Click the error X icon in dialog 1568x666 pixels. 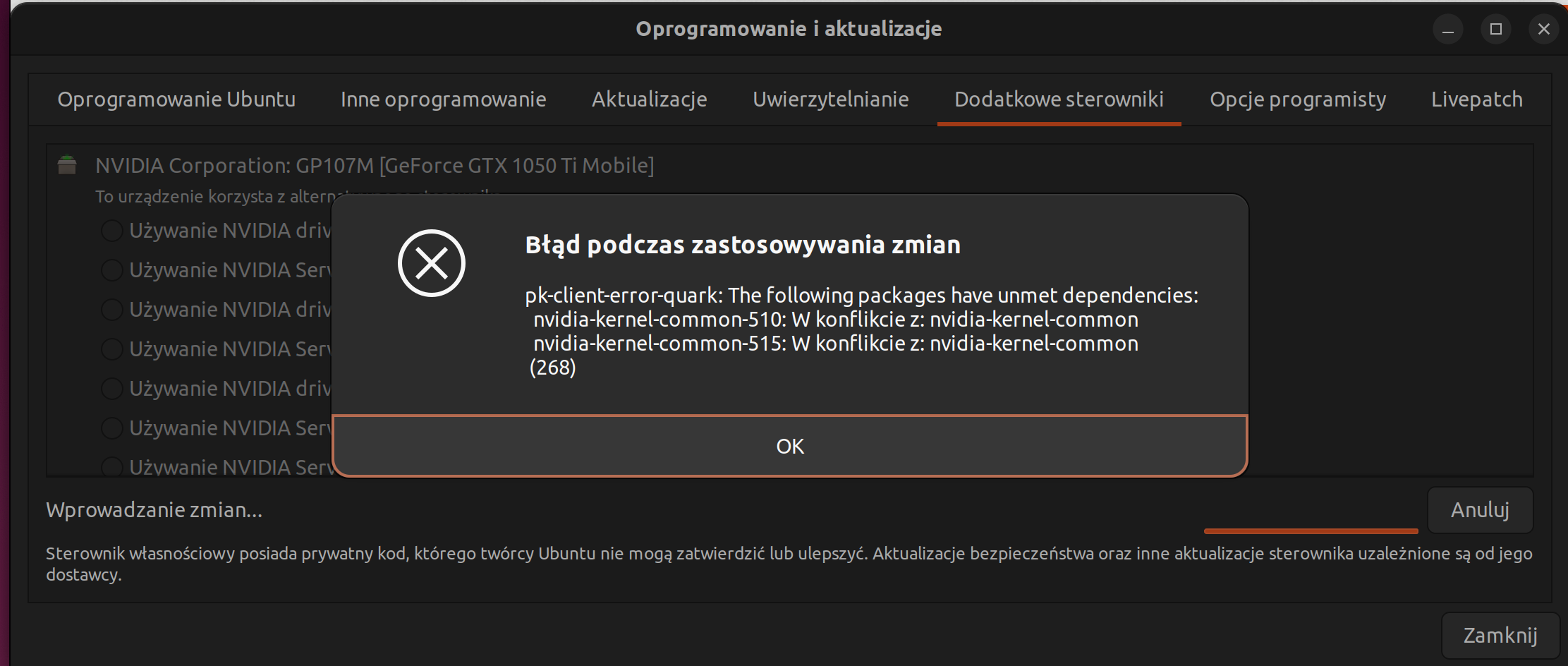click(432, 263)
